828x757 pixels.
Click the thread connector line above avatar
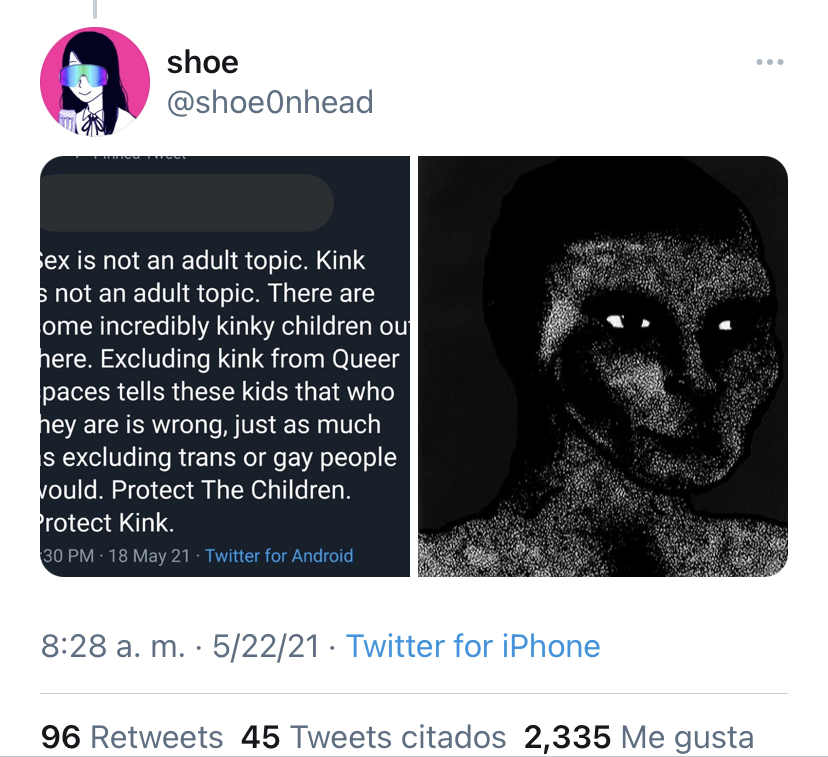pos(95,9)
